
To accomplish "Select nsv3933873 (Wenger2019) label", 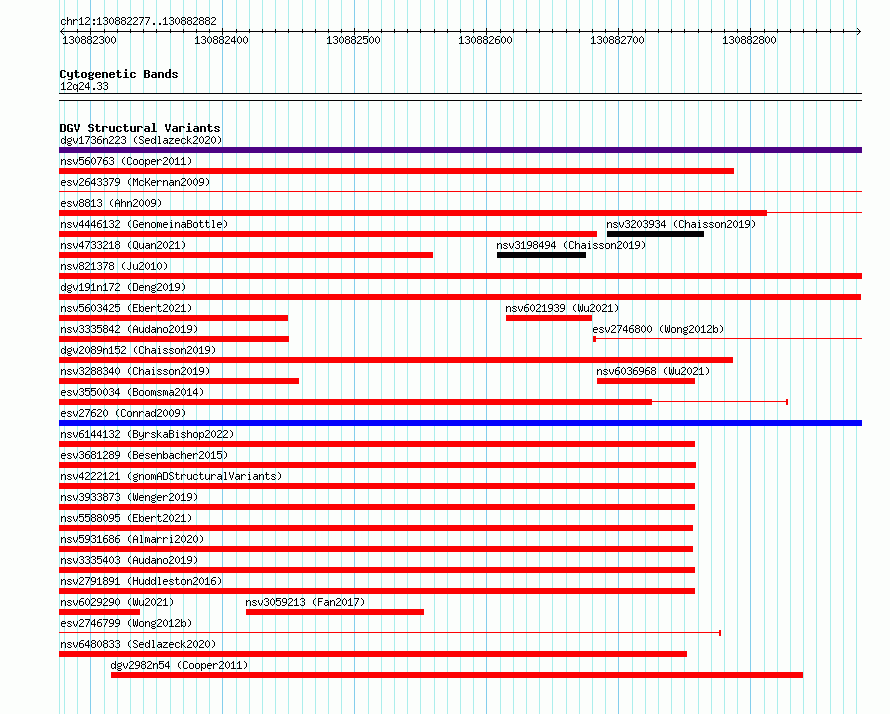I will click(x=129, y=497).
